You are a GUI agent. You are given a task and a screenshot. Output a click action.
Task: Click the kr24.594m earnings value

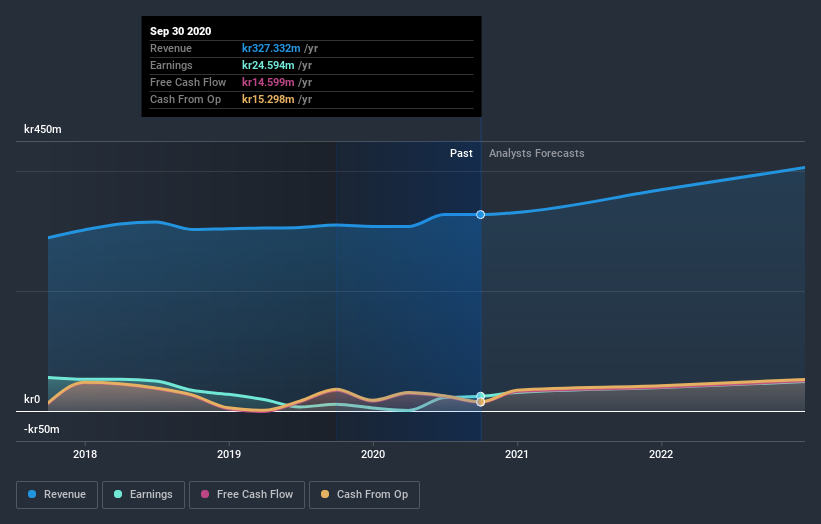[268, 65]
